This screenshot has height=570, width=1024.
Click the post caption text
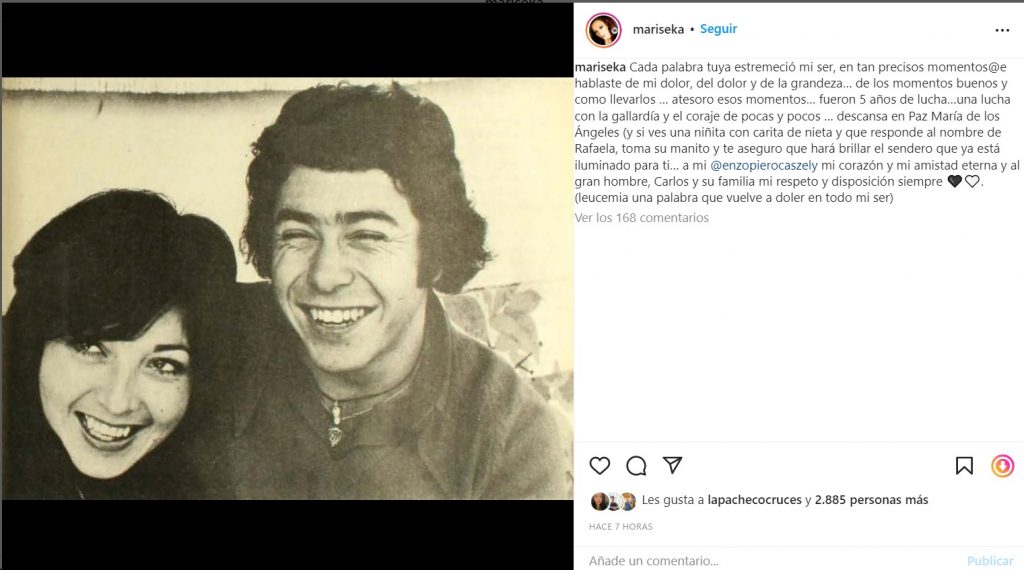click(797, 133)
